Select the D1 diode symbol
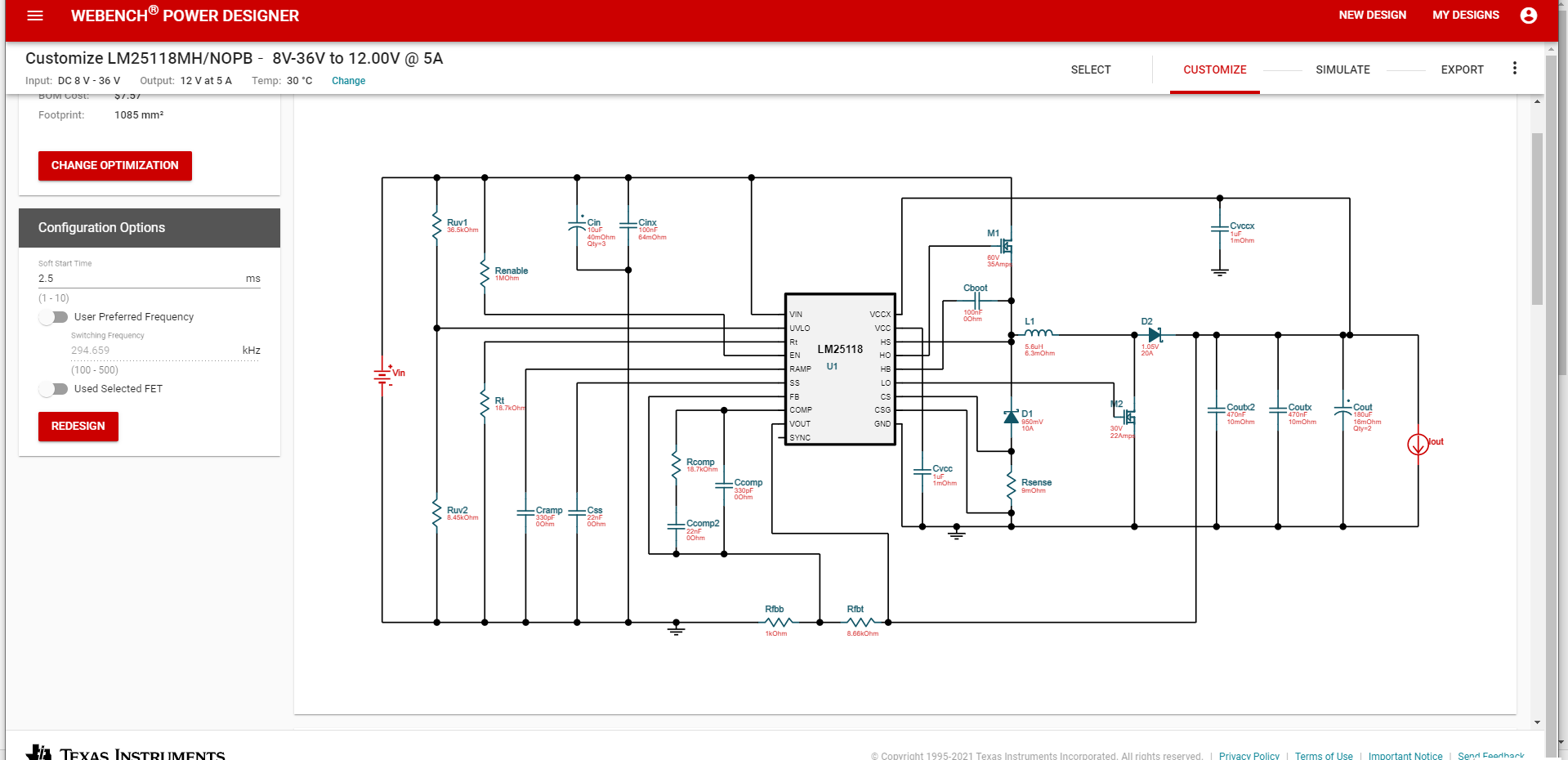Viewport: 1568px width, 760px height. 1011,417
